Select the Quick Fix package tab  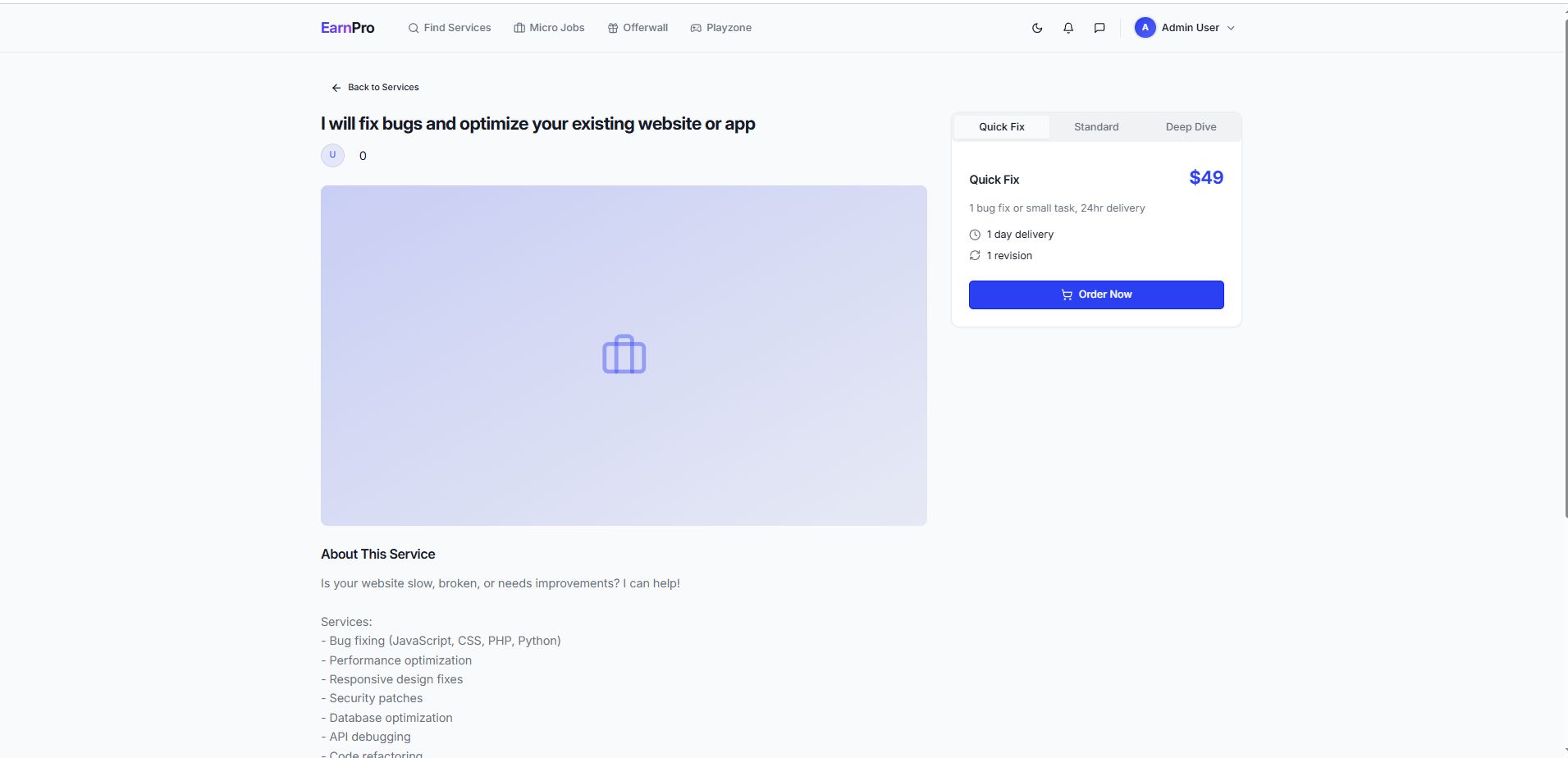1001,127
